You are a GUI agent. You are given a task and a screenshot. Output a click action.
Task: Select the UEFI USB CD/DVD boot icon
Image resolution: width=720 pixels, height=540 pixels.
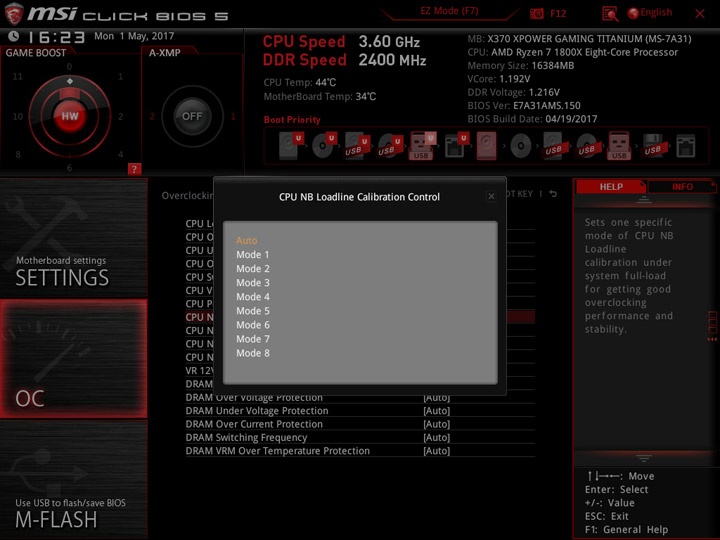[390, 146]
